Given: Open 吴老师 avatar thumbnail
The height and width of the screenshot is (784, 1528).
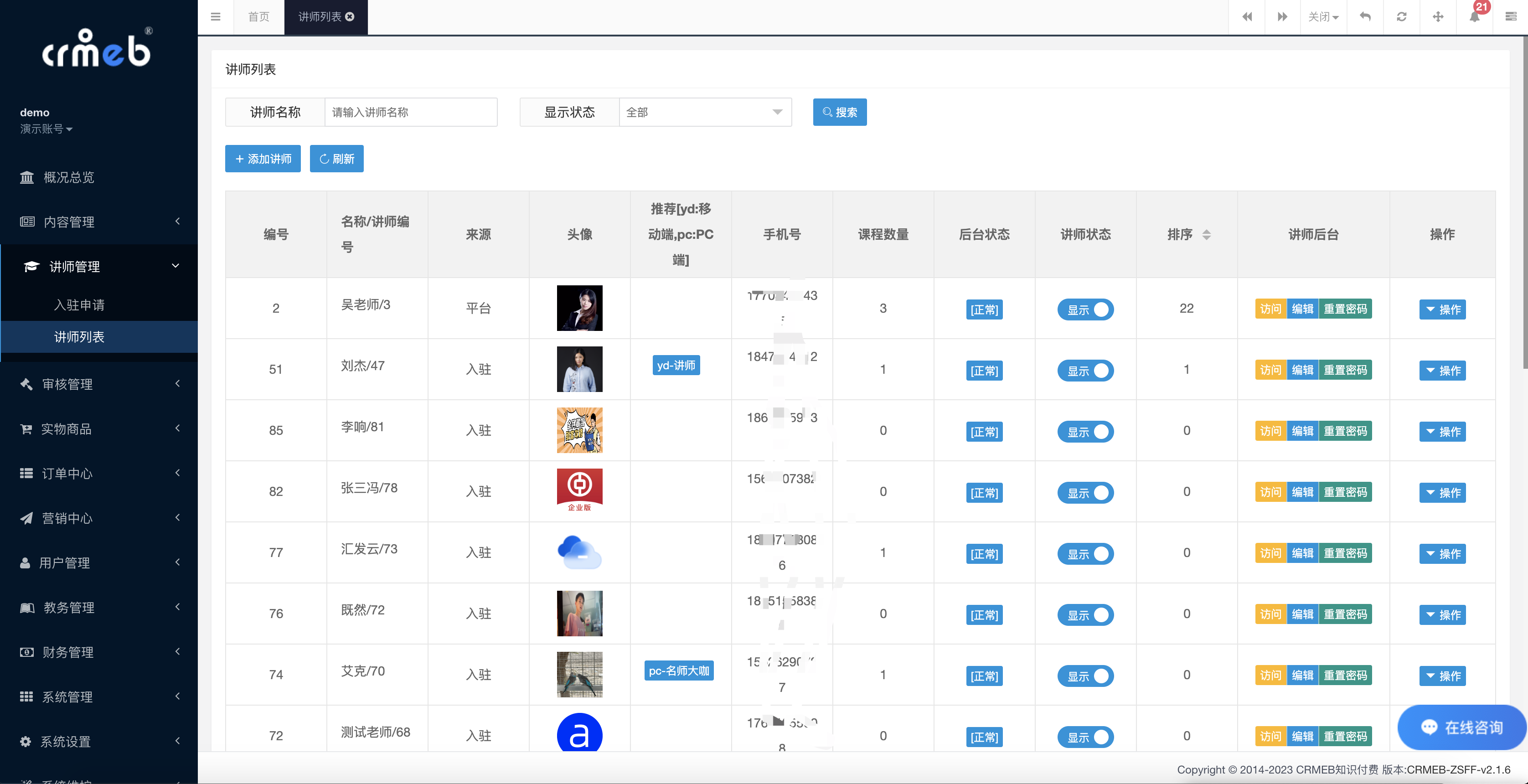Looking at the screenshot, I should point(579,308).
